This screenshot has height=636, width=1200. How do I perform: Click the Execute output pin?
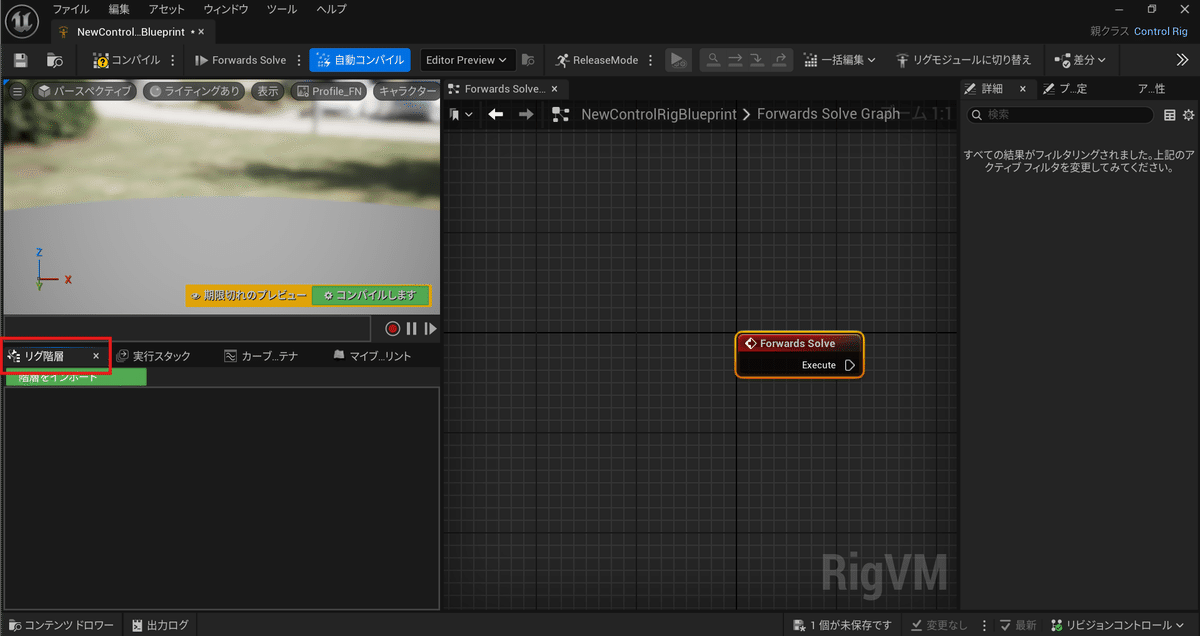point(849,365)
